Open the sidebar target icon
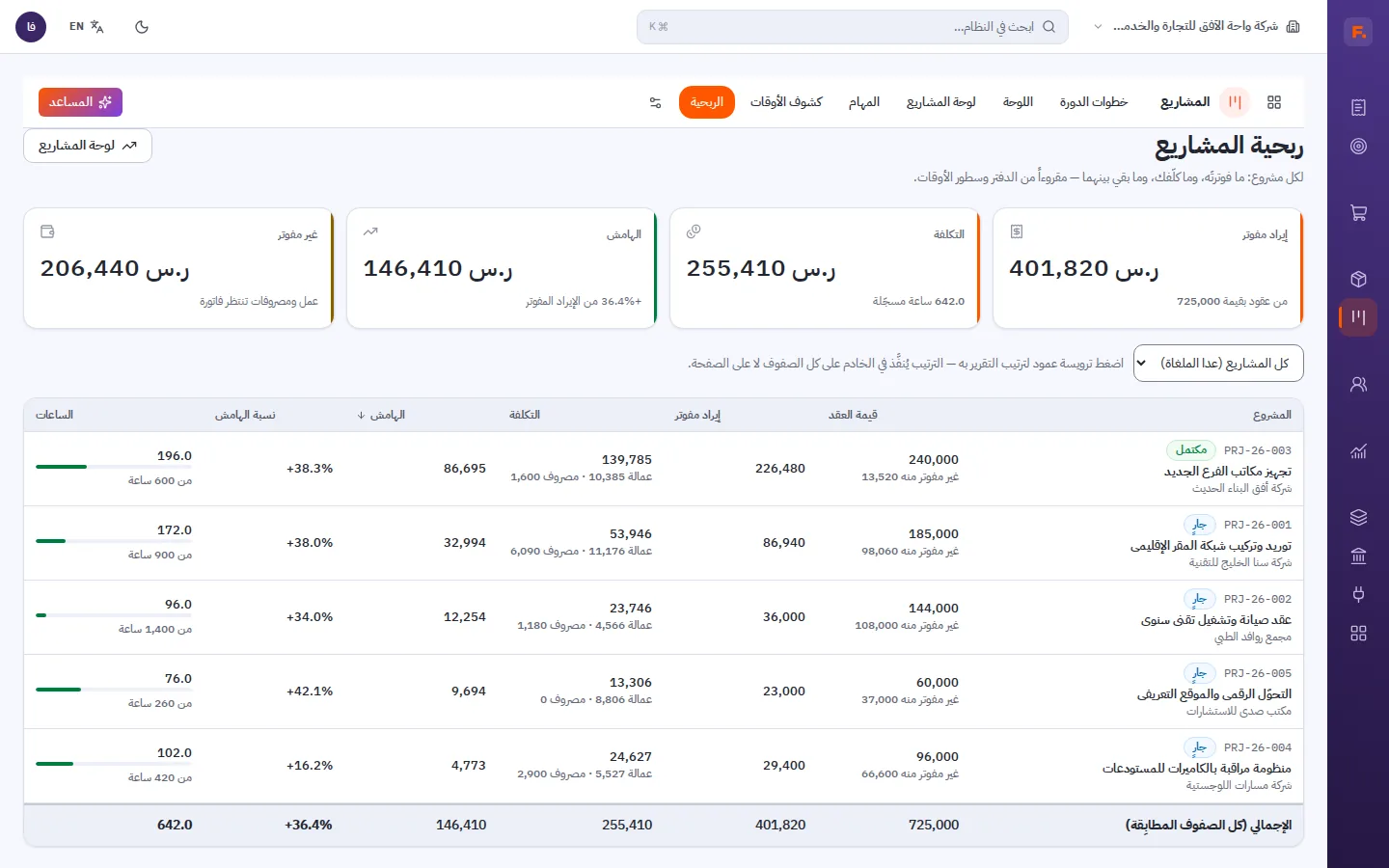Image resolution: width=1389 pixels, height=868 pixels. 1358,147
